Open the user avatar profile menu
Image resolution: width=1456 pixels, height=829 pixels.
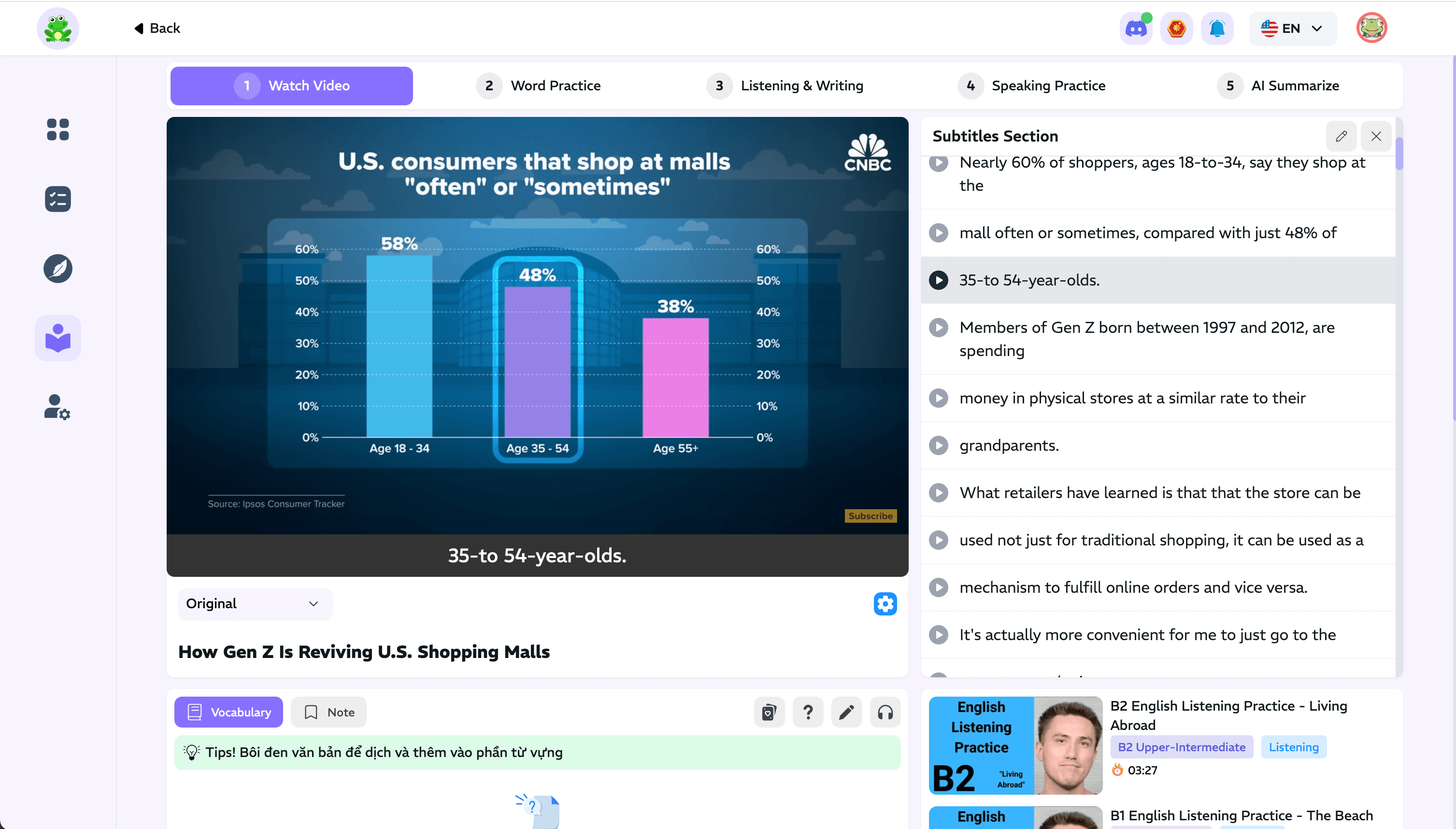pyautogui.click(x=1371, y=28)
